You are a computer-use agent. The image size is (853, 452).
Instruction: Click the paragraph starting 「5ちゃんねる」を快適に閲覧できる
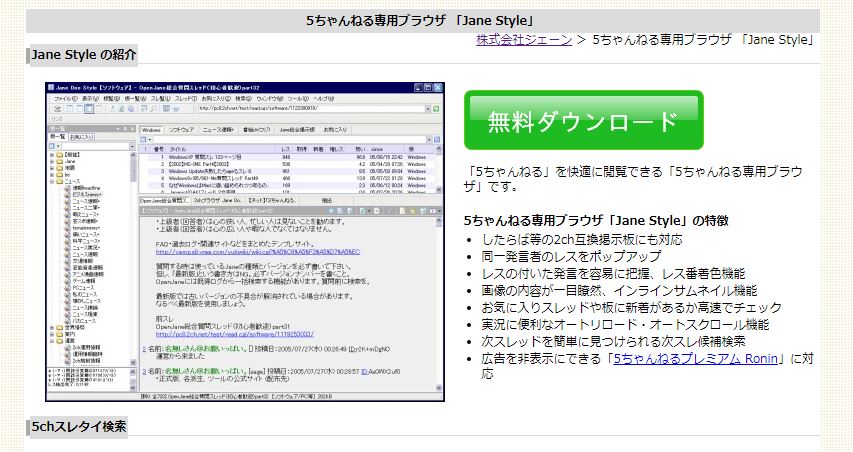(x=633, y=179)
